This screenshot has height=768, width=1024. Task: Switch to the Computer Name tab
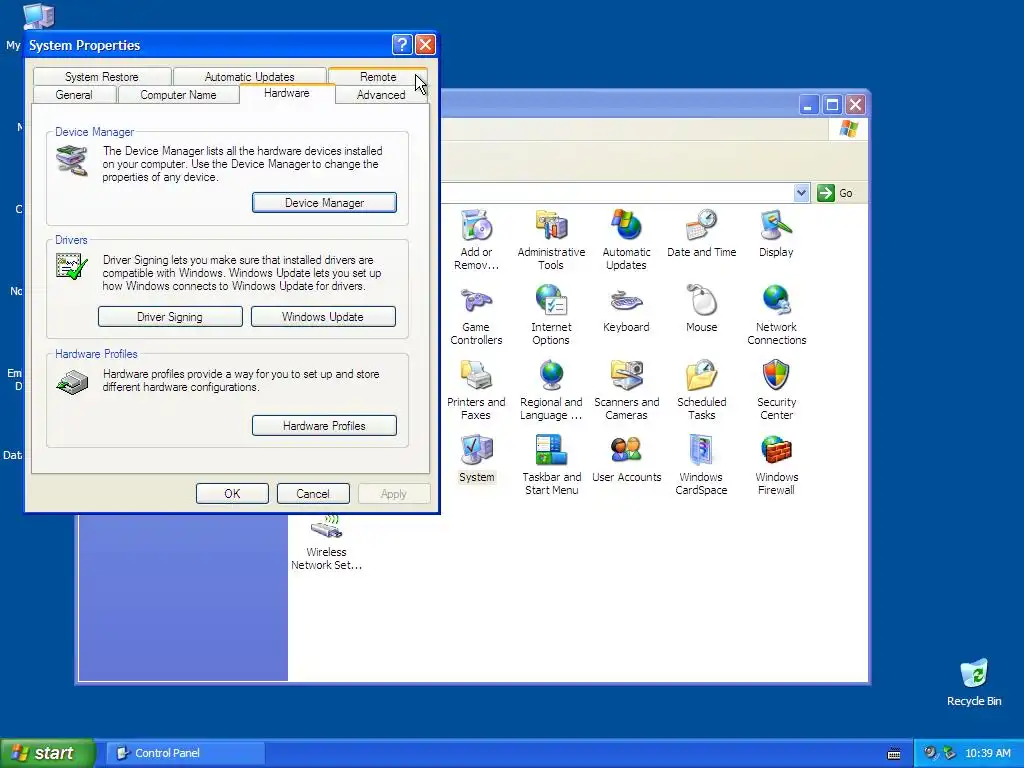[178, 95]
